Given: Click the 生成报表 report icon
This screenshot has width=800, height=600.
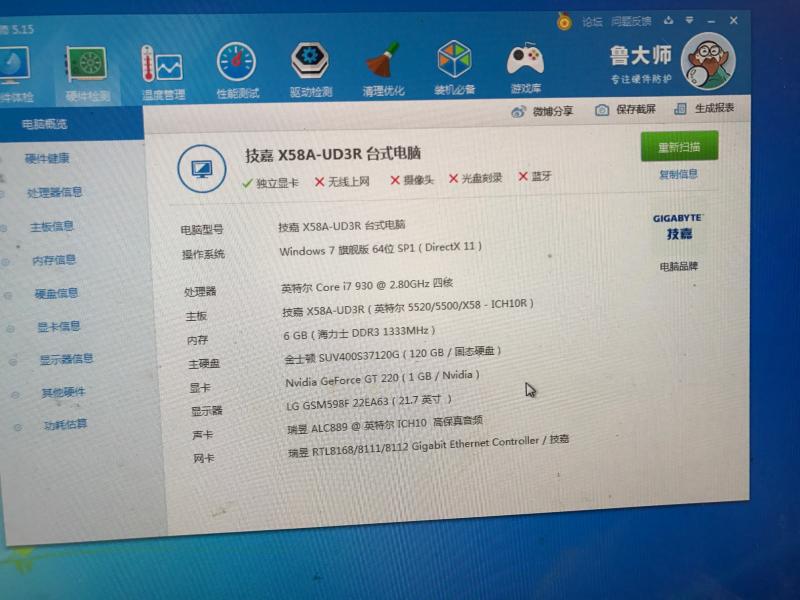Looking at the screenshot, I should coord(680,109).
